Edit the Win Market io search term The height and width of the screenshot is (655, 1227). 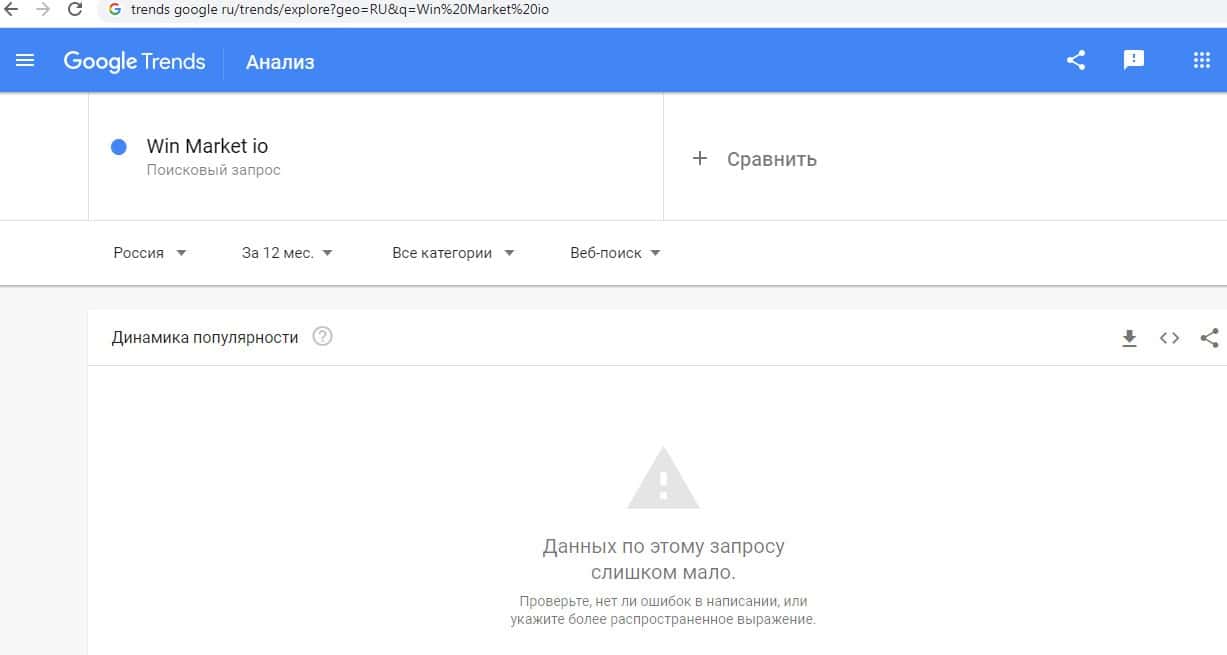coord(207,146)
